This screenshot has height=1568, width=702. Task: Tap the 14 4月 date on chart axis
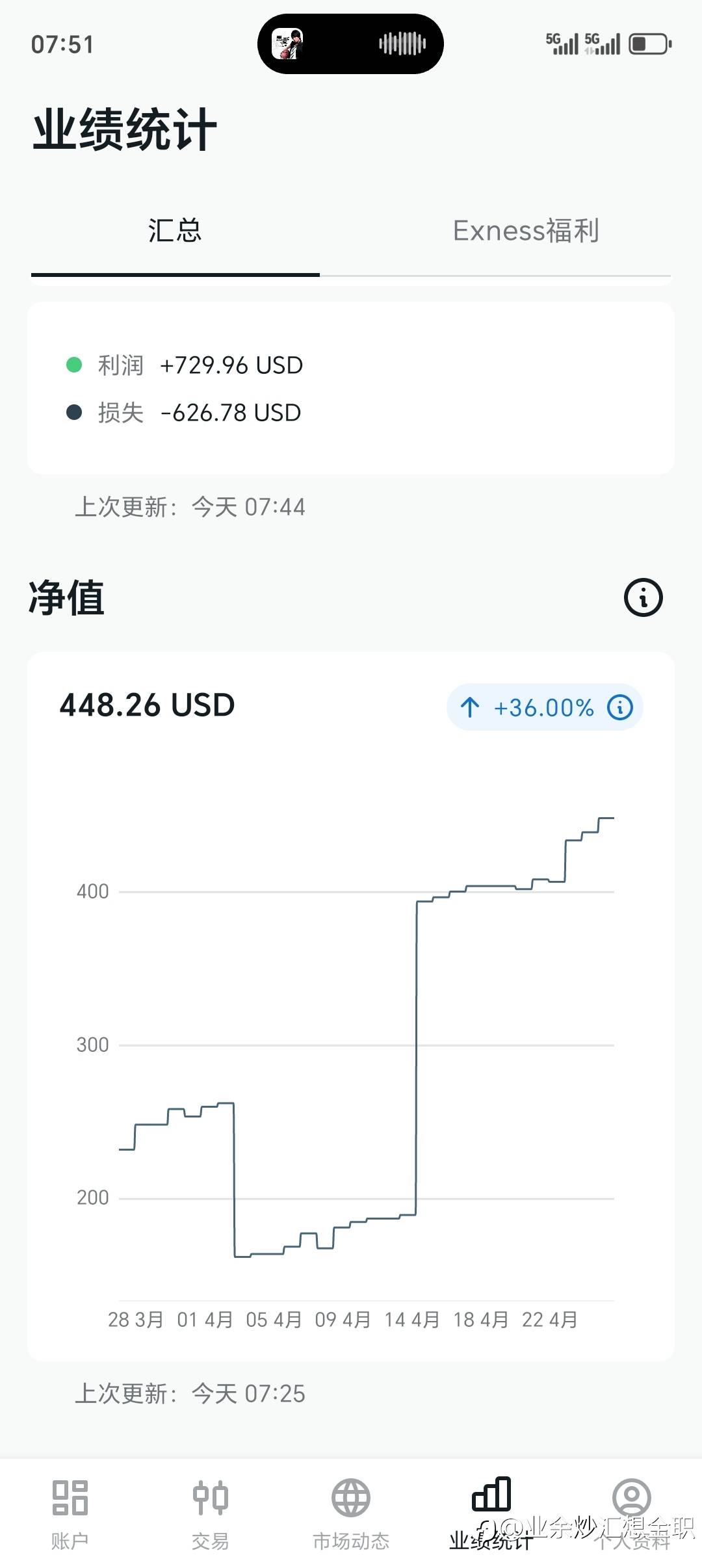click(x=411, y=1320)
